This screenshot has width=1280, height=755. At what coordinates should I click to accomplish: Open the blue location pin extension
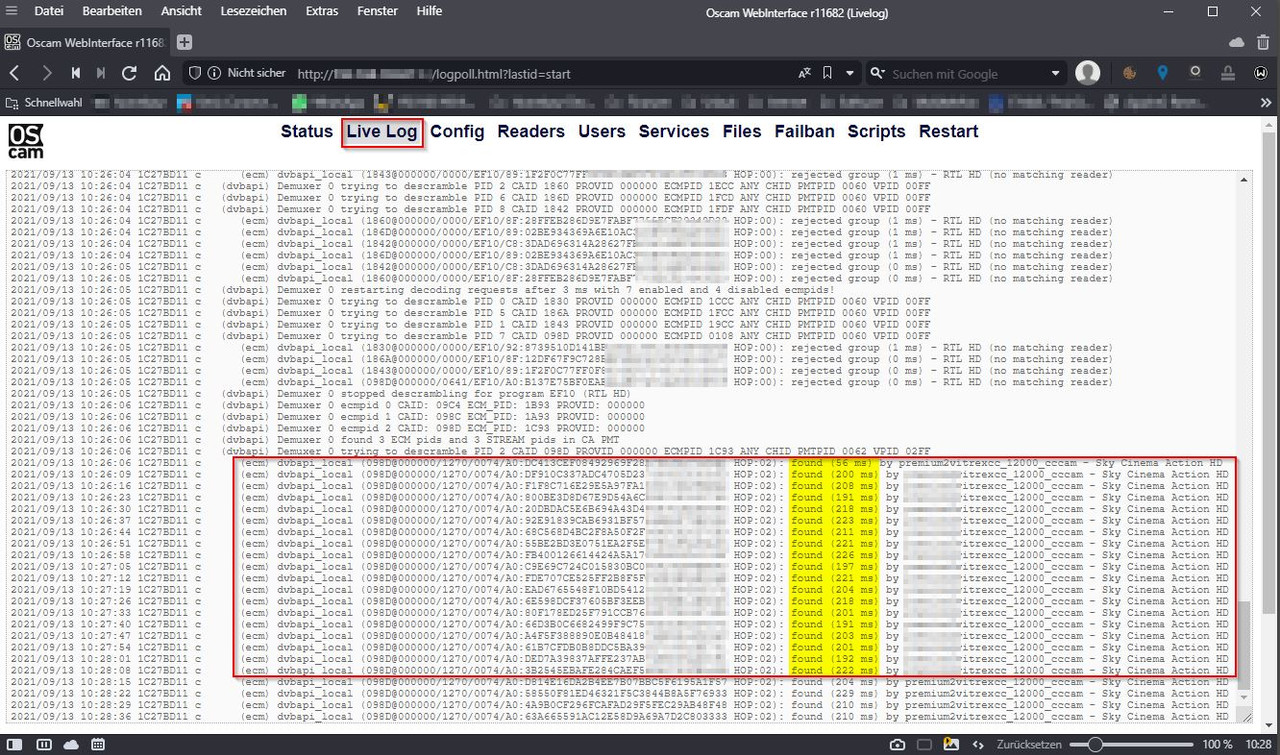point(1163,73)
